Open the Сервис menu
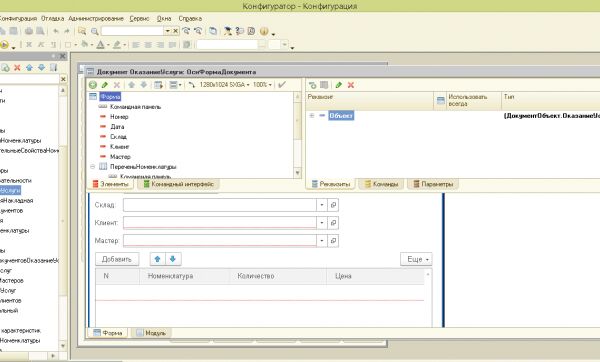This screenshot has width=600, height=362. (x=139, y=18)
